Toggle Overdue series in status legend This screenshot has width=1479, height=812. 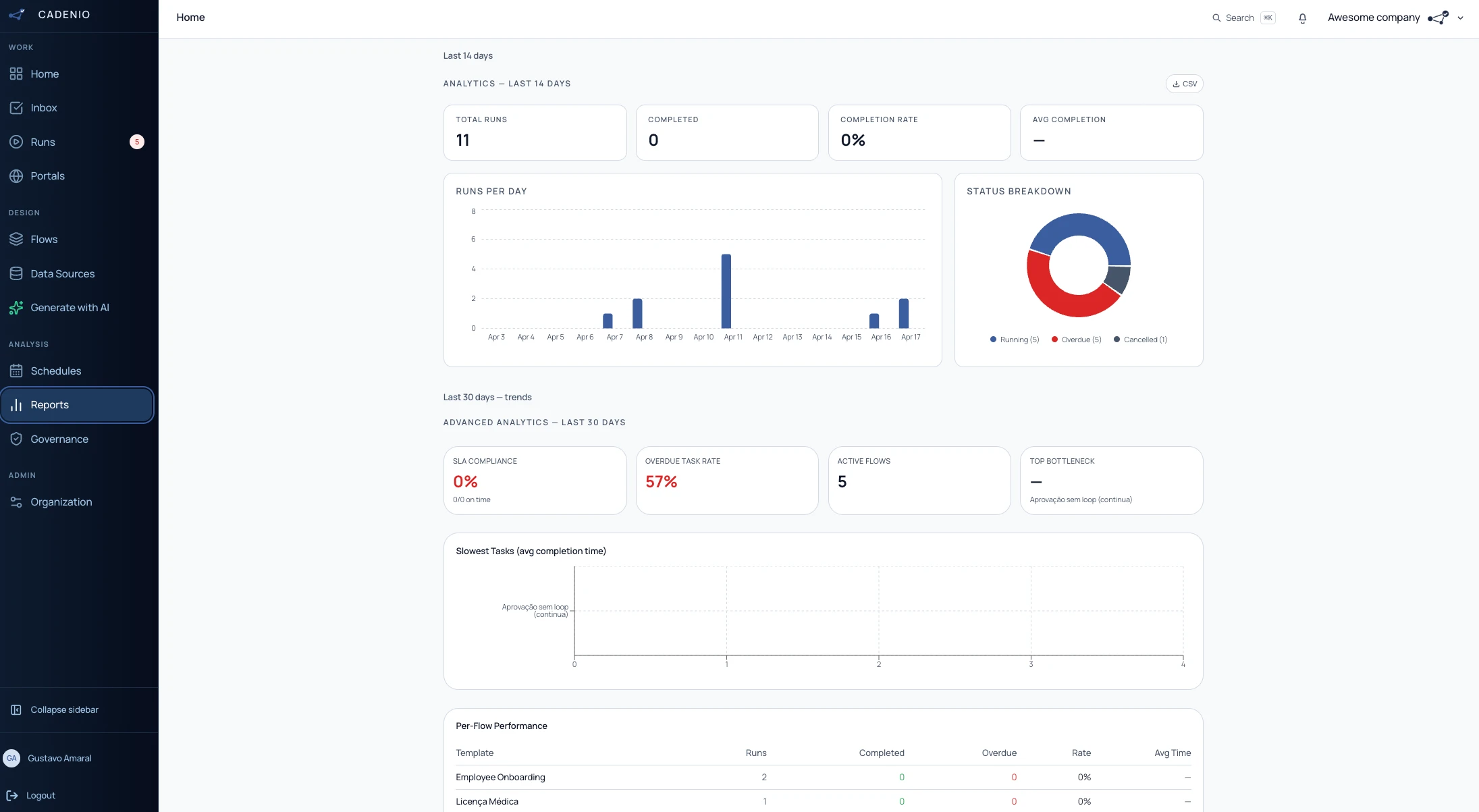coord(1076,340)
